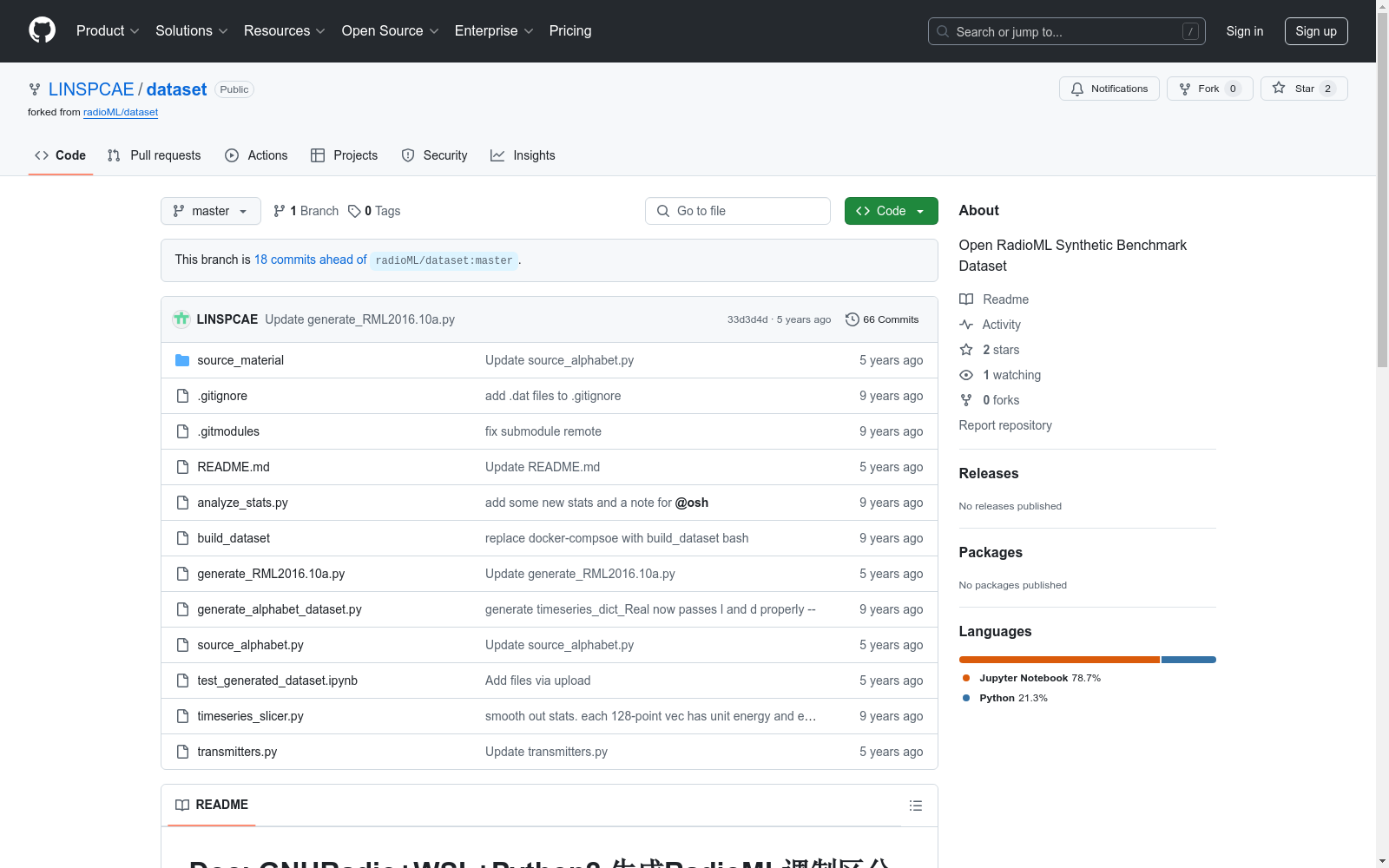Image resolution: width=1389 pixels, height=868 pixels.
Task: Click the file icon for .gitignore
Action: pos(182,396)
